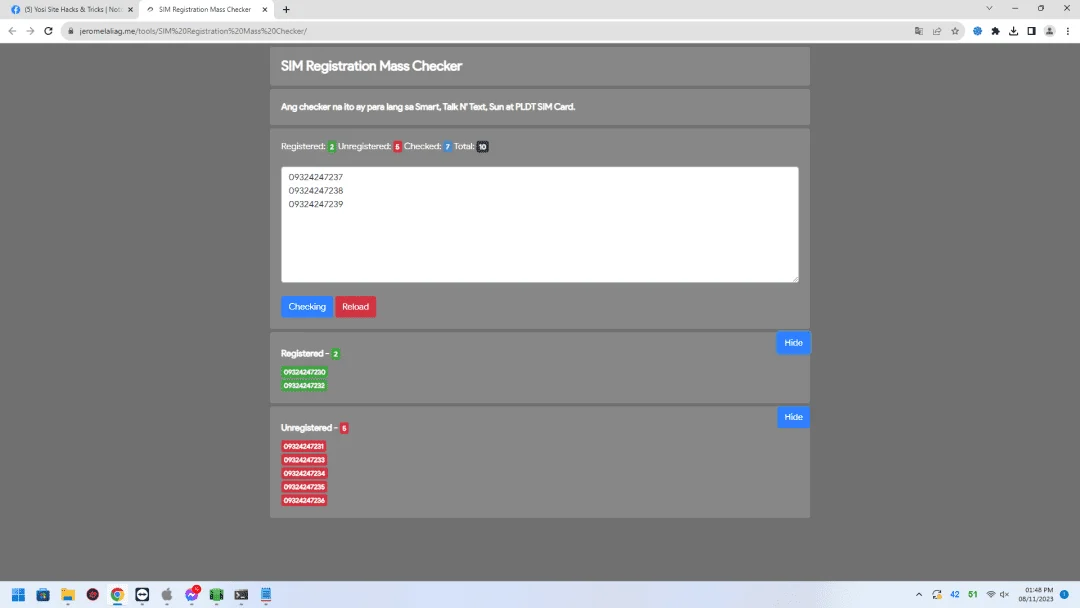Toggle the Chrome side panel icon
The height and width of the screenshot is (608, 1080).
pyautogui.click(x=1031, y=31)
